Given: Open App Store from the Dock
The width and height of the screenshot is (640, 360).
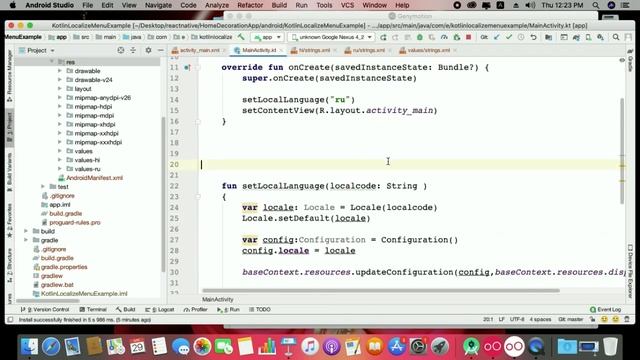Looking at the screenshot, I should click(x=396, y=347).
